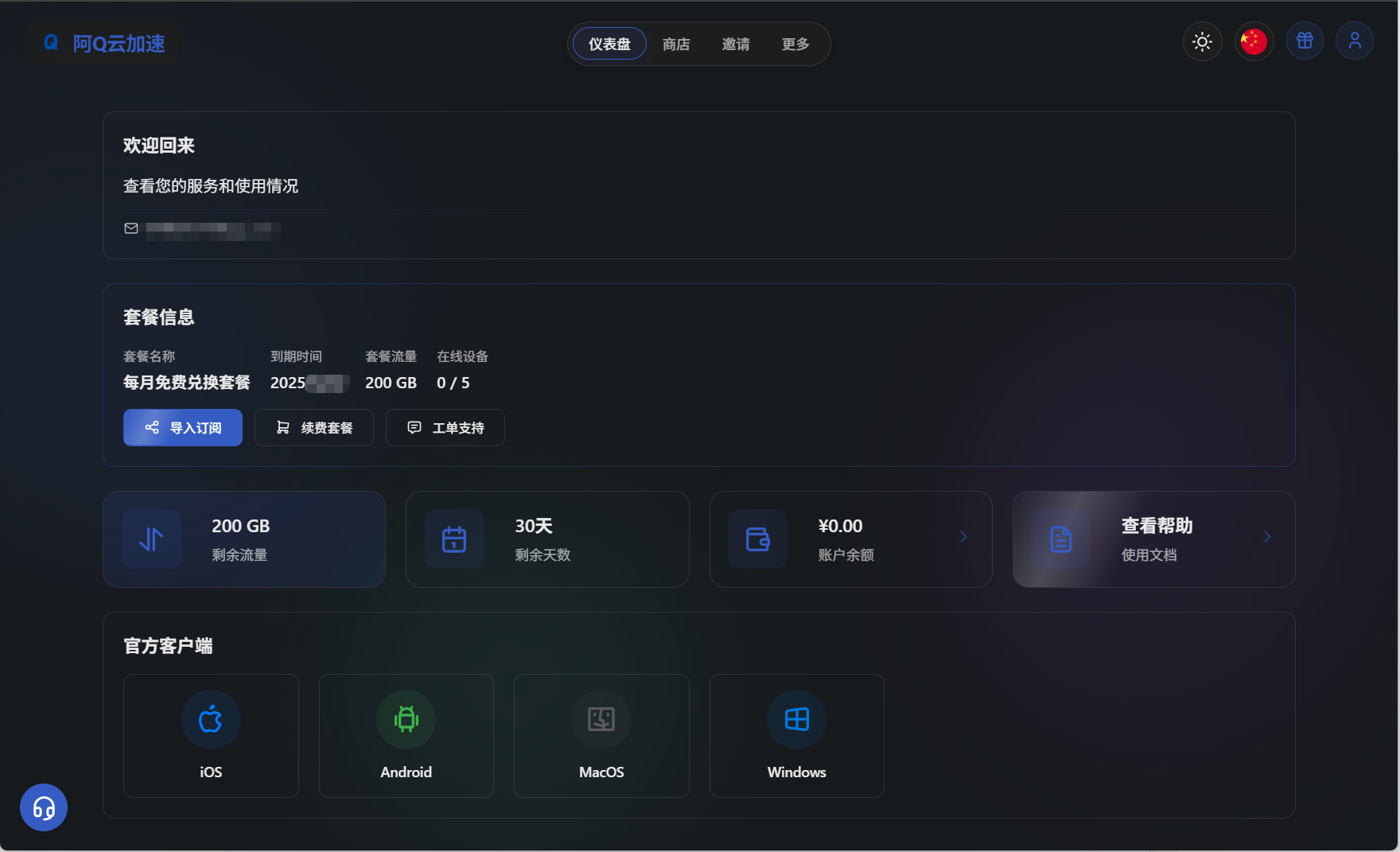Choose the Windows client icon
This screenshot has height=852, width=1400.
[796, 720]
